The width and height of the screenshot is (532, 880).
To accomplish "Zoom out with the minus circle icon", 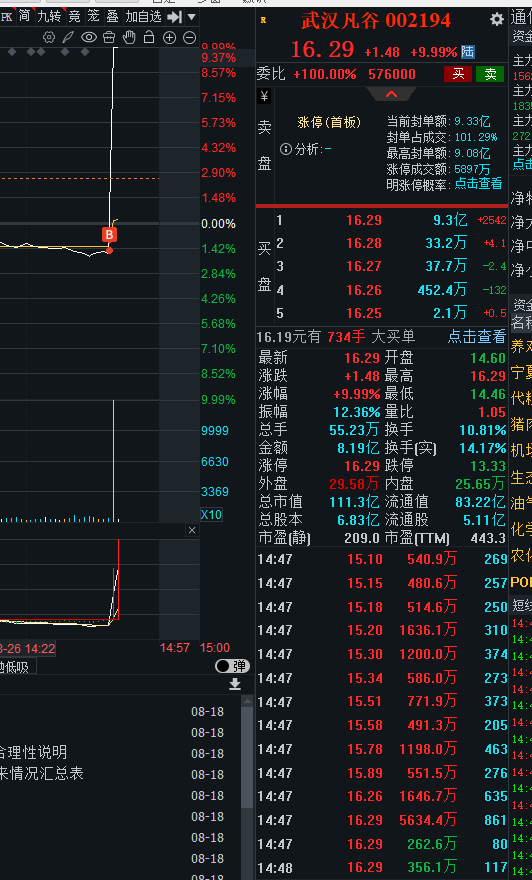I will point(190,38).
